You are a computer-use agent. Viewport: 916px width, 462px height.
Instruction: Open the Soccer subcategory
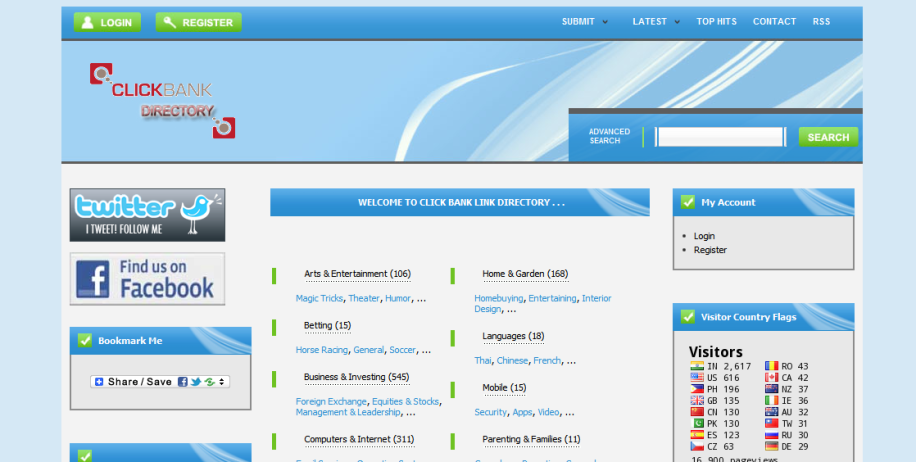403,350
